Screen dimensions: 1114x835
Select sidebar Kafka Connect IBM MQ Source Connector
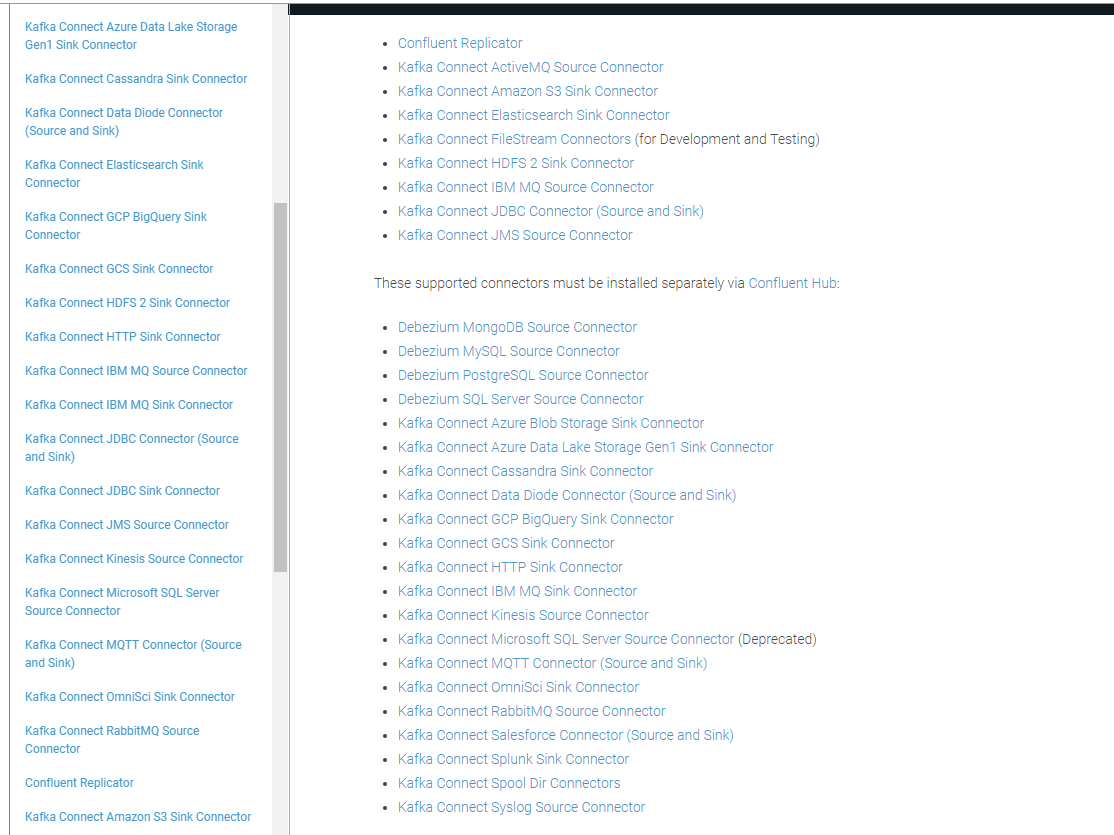(x=136, y=371)
